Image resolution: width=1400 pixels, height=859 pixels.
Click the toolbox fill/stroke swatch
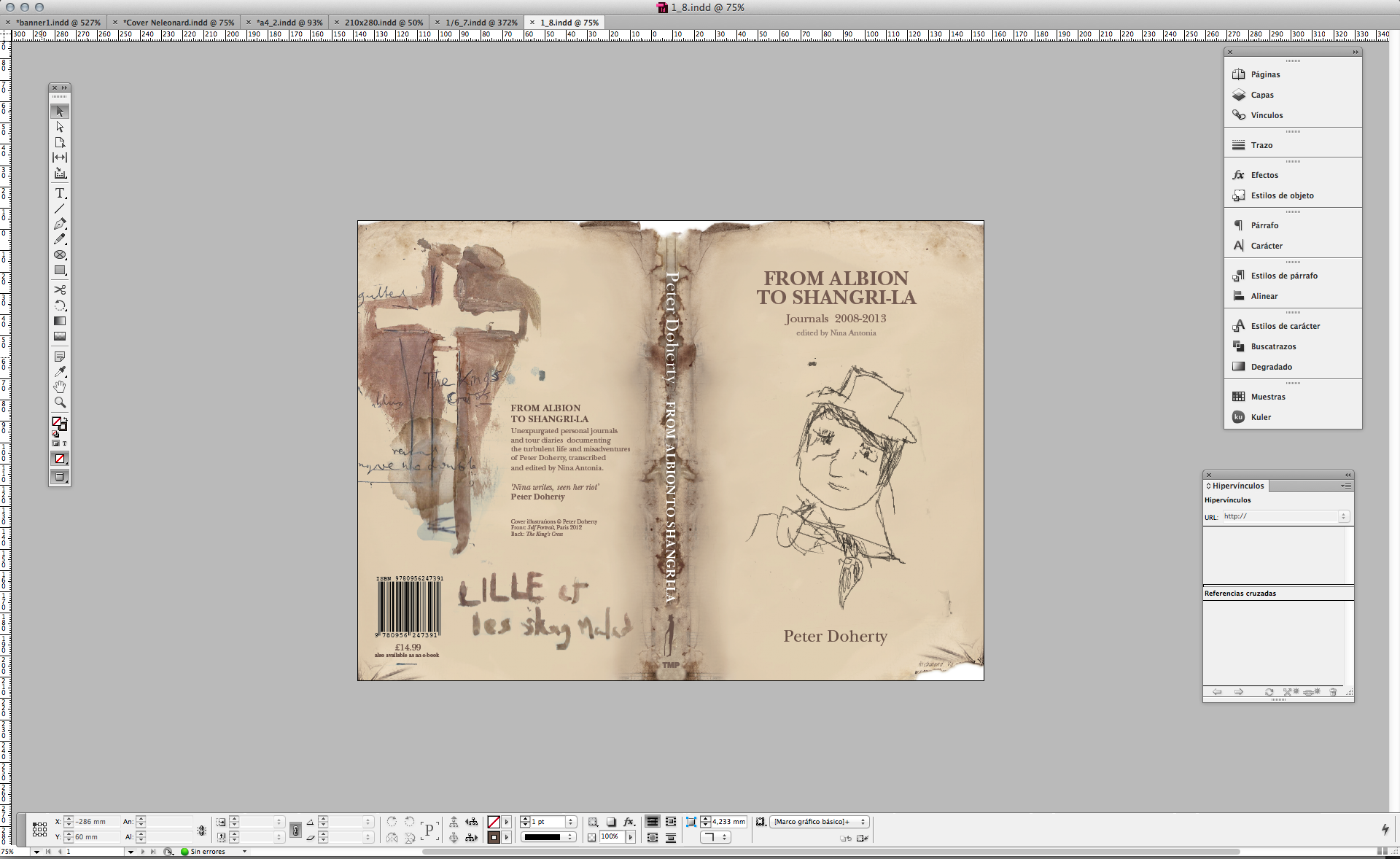tap(58, 422)
